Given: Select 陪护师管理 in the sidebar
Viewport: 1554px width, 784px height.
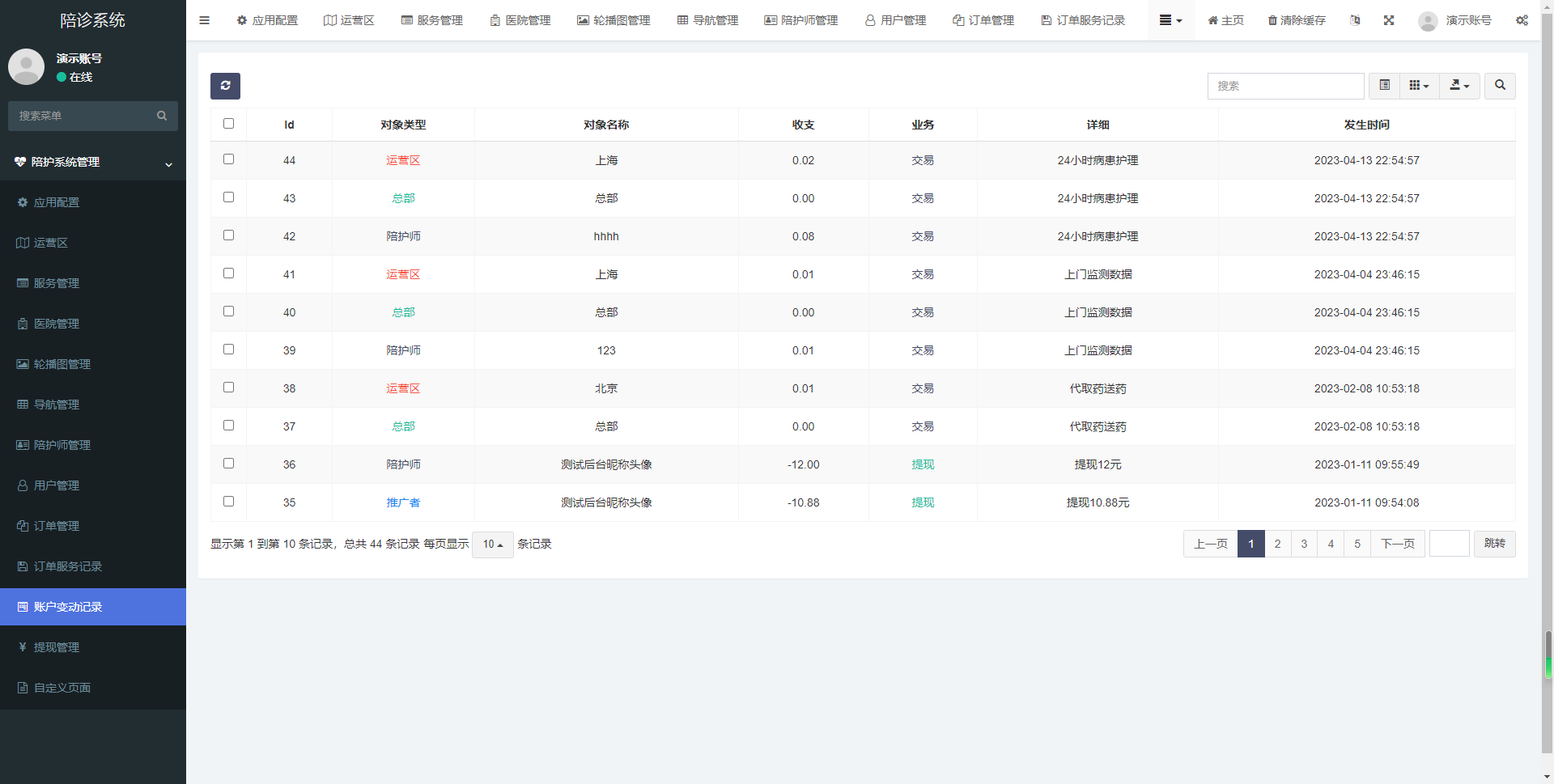Looking at the screenshot, I should tap(93, 445).
